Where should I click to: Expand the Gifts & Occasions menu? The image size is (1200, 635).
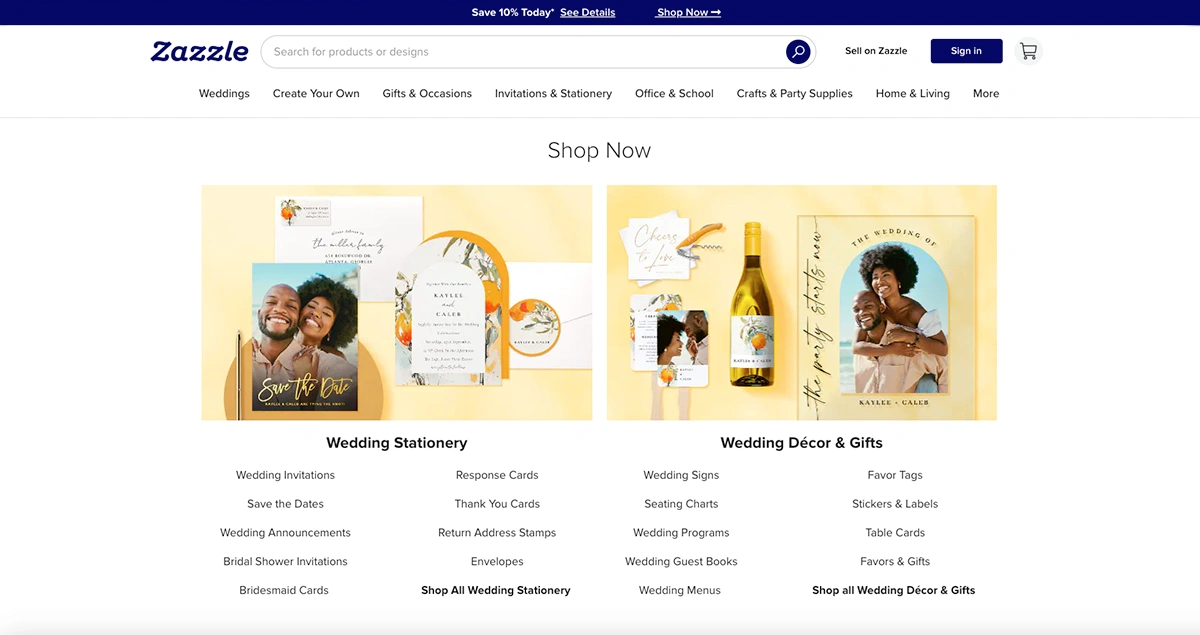tap(427, 93)
